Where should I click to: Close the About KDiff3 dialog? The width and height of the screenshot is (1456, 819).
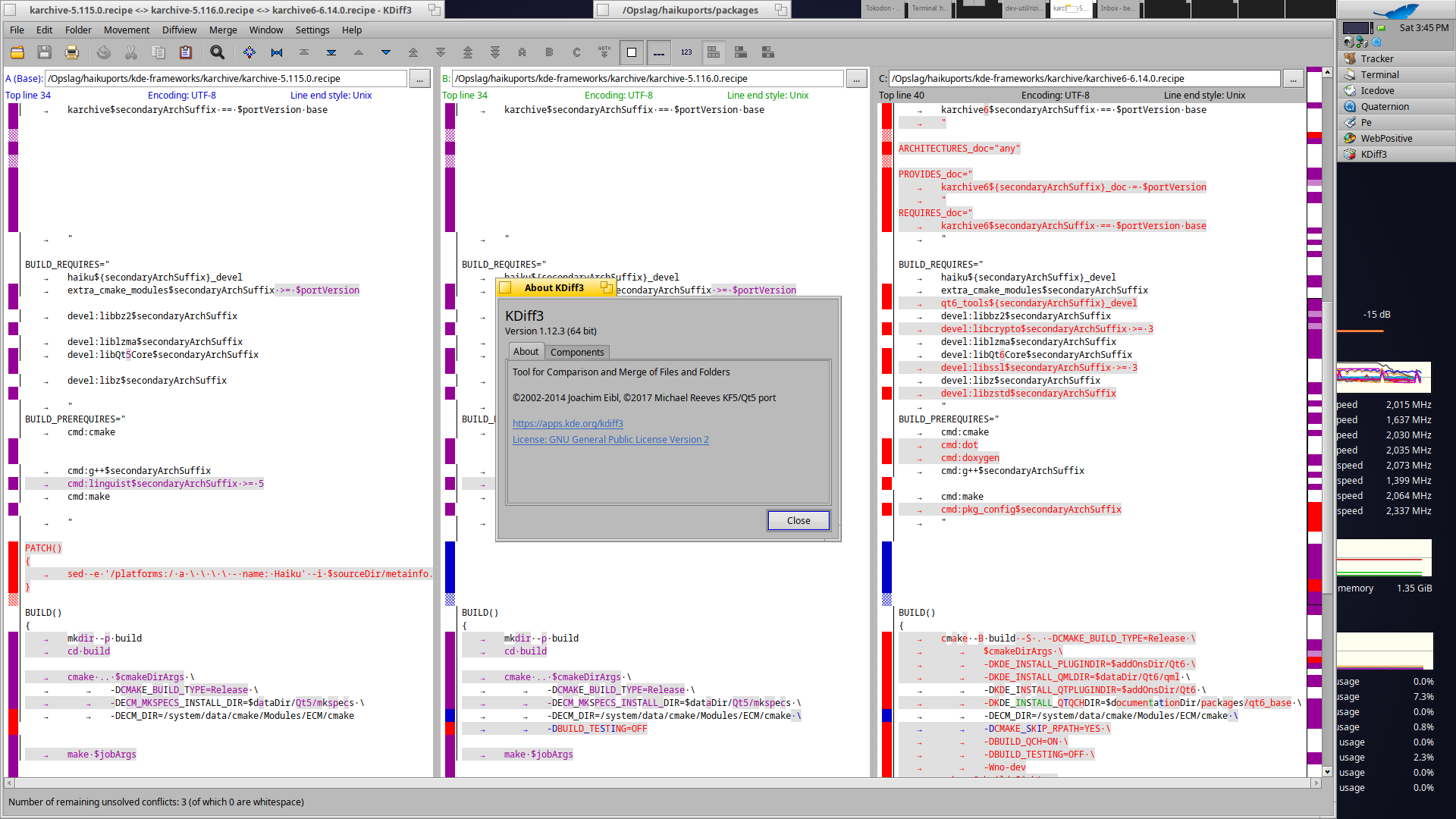pos(799,520)
